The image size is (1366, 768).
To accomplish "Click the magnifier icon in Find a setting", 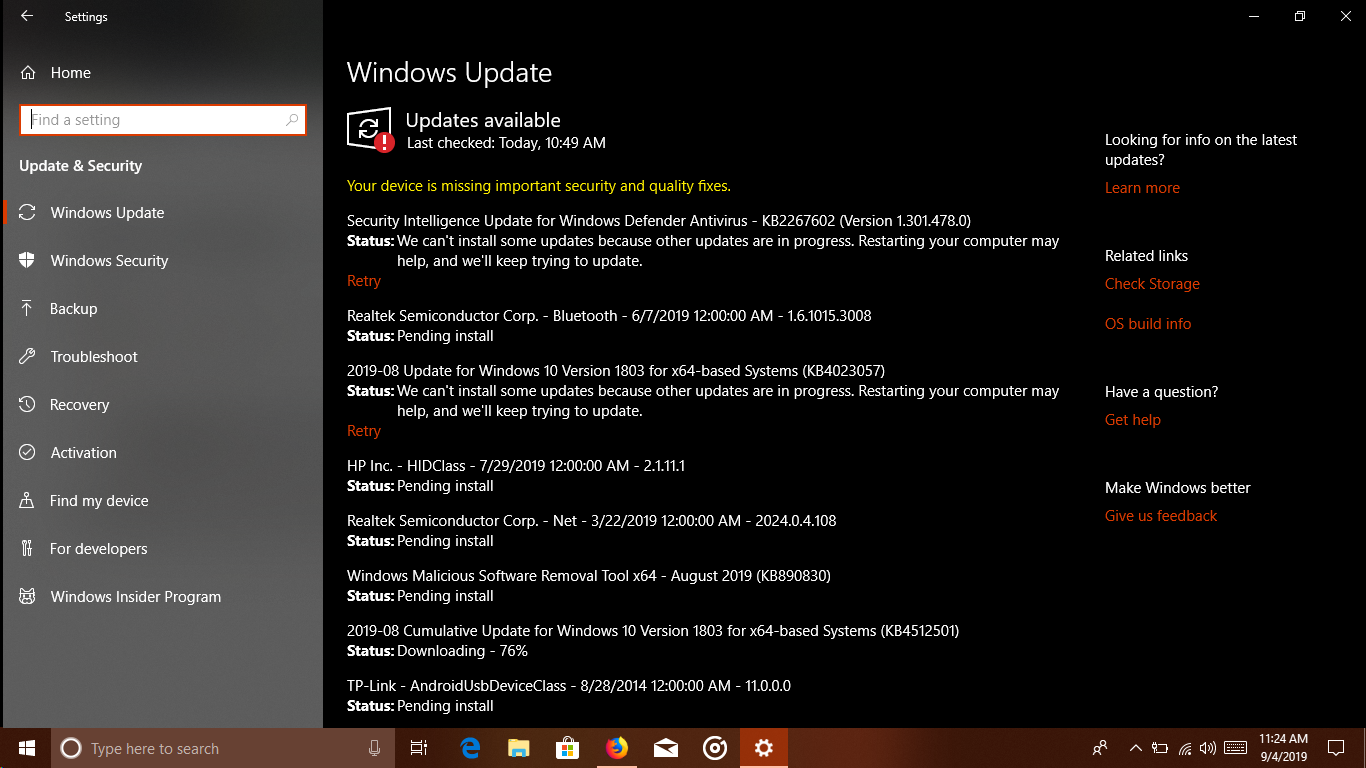I will click(292, 120).
